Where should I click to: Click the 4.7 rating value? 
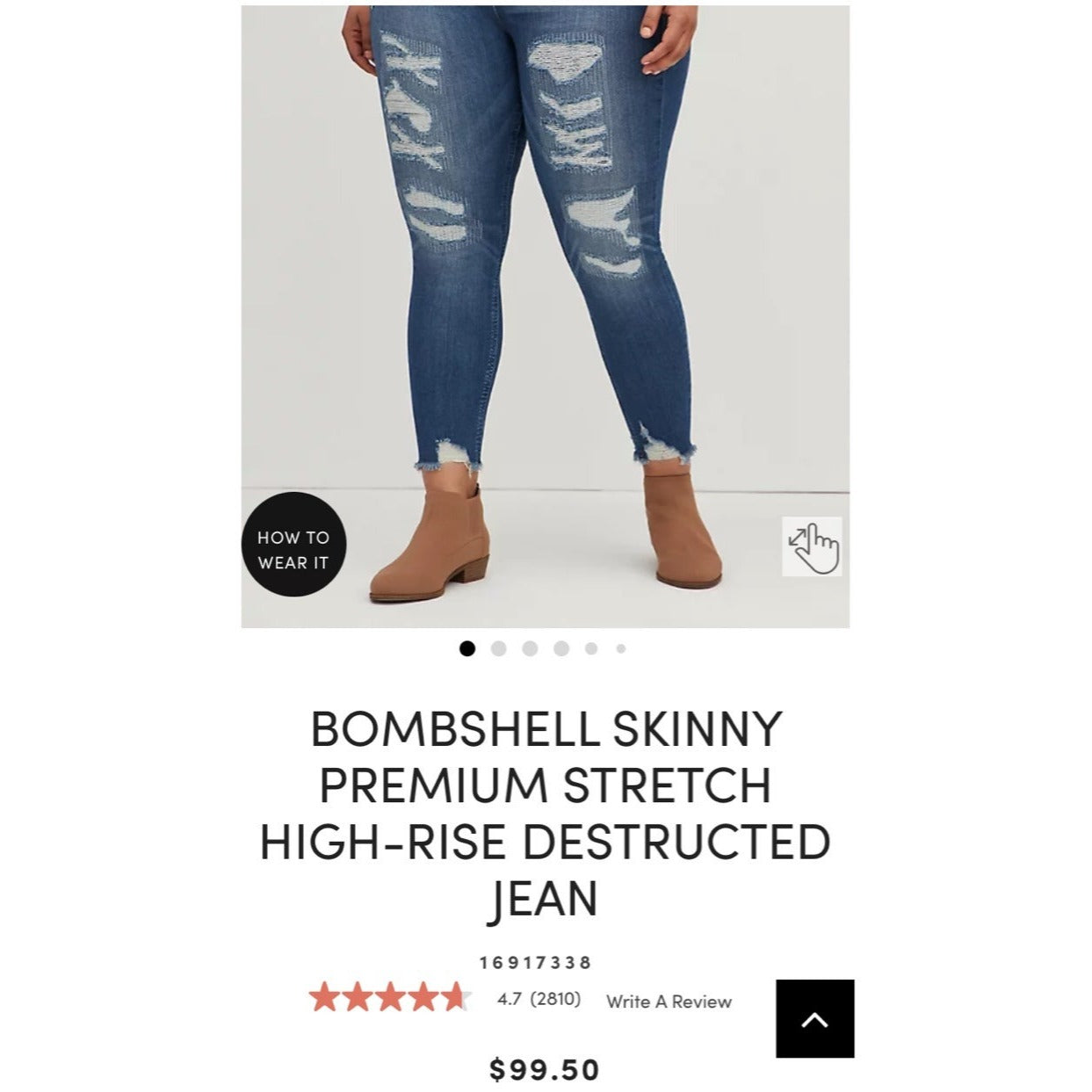point(510,999)
